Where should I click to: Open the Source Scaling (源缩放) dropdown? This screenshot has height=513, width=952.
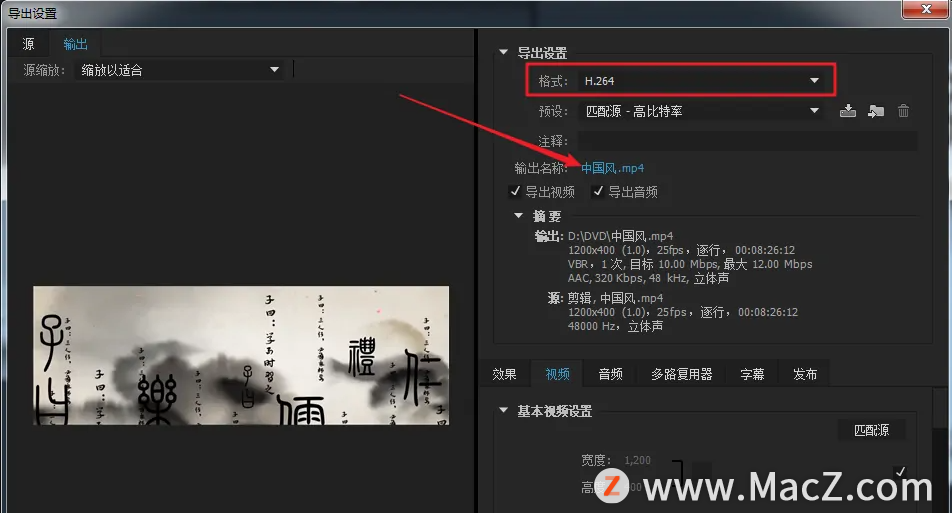tap(180, 70)
